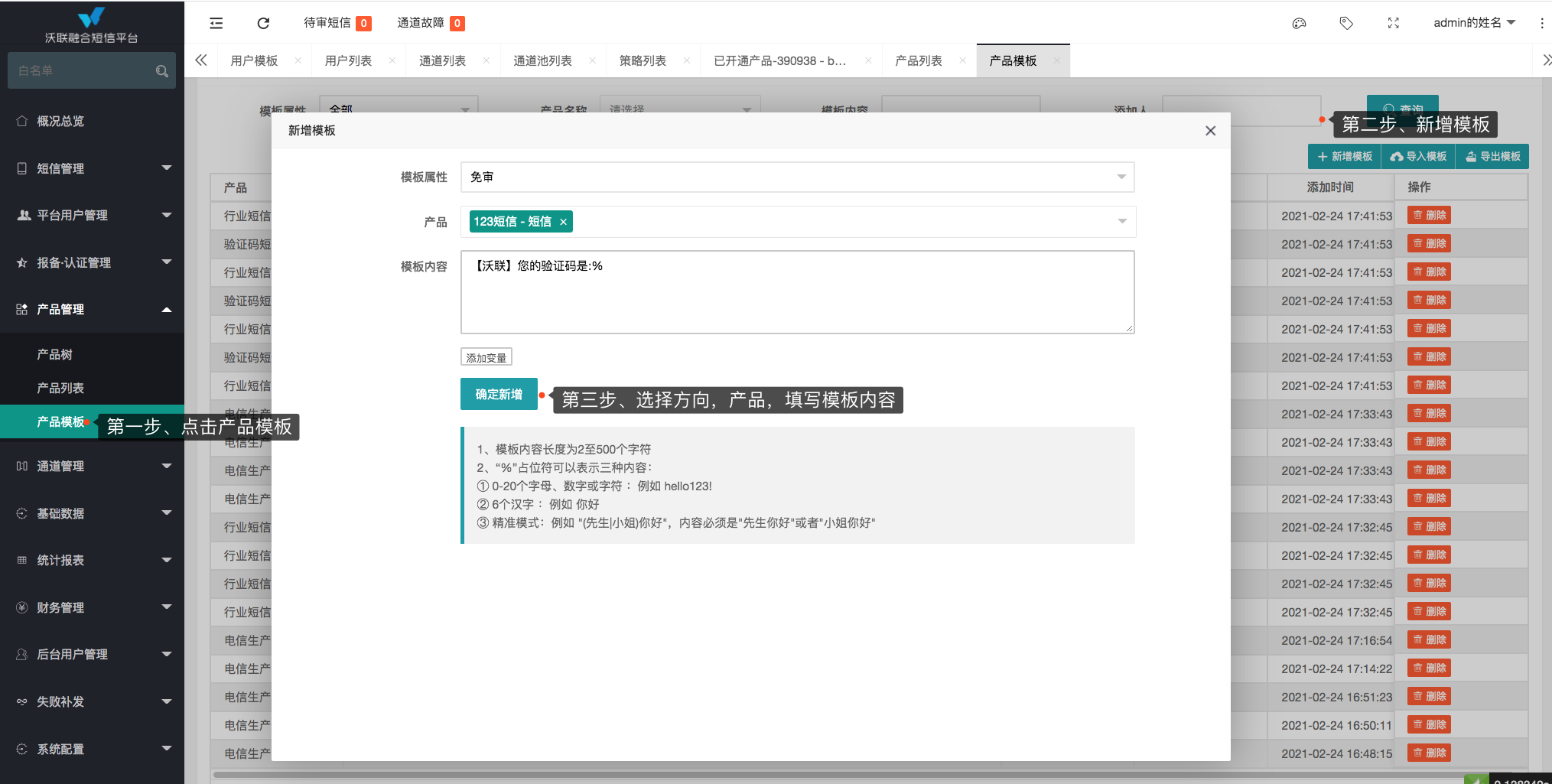This screenshot has height=784, width=1552.
Task: Collapse the sidebar with the menu fold icon
Action: 216,23
